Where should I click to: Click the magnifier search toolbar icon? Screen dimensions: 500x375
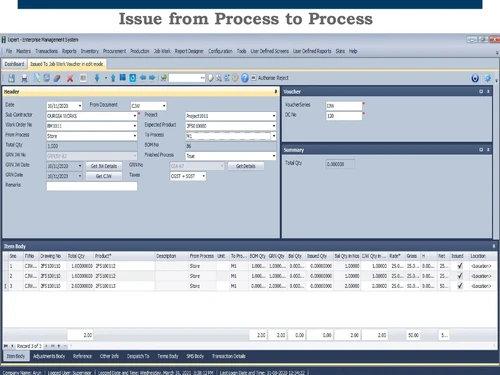pyautogui.click(x=219, y=78)
